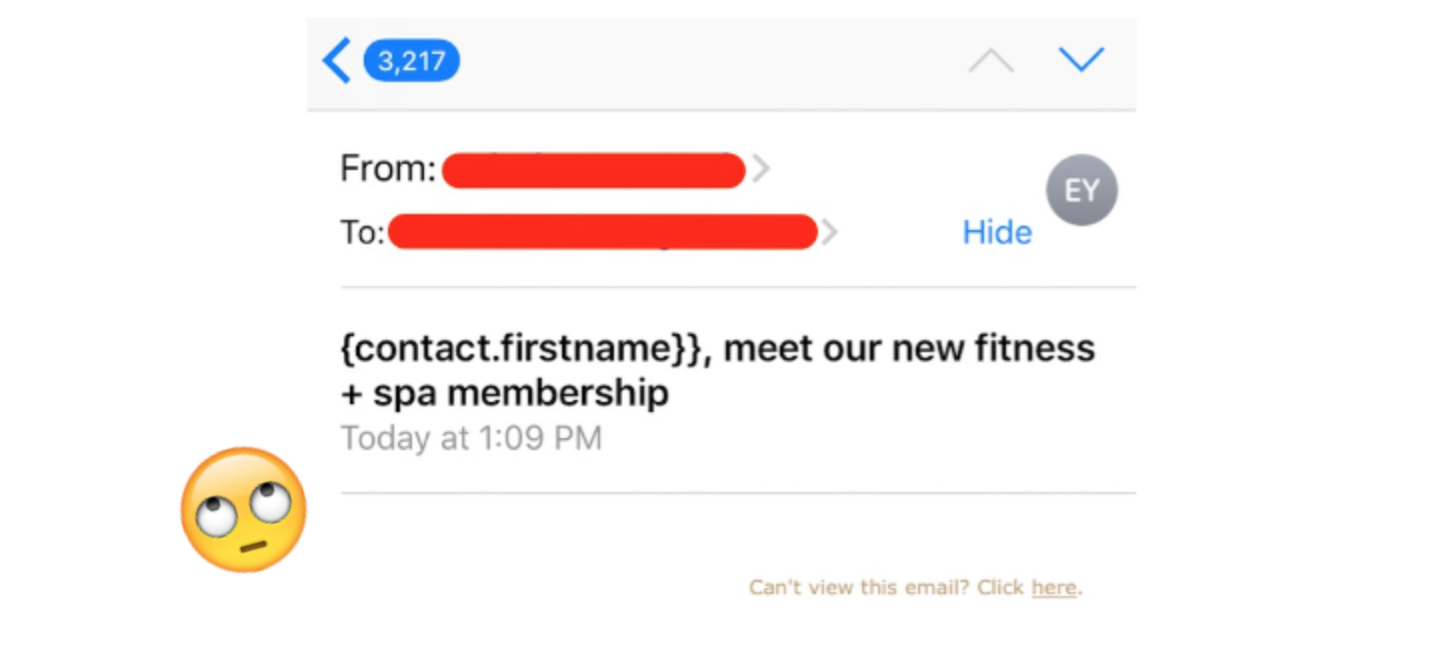This screenshot has height=658, width=1434.
Task: Click the "Can't view this email?" text
Action: [859, 588]
